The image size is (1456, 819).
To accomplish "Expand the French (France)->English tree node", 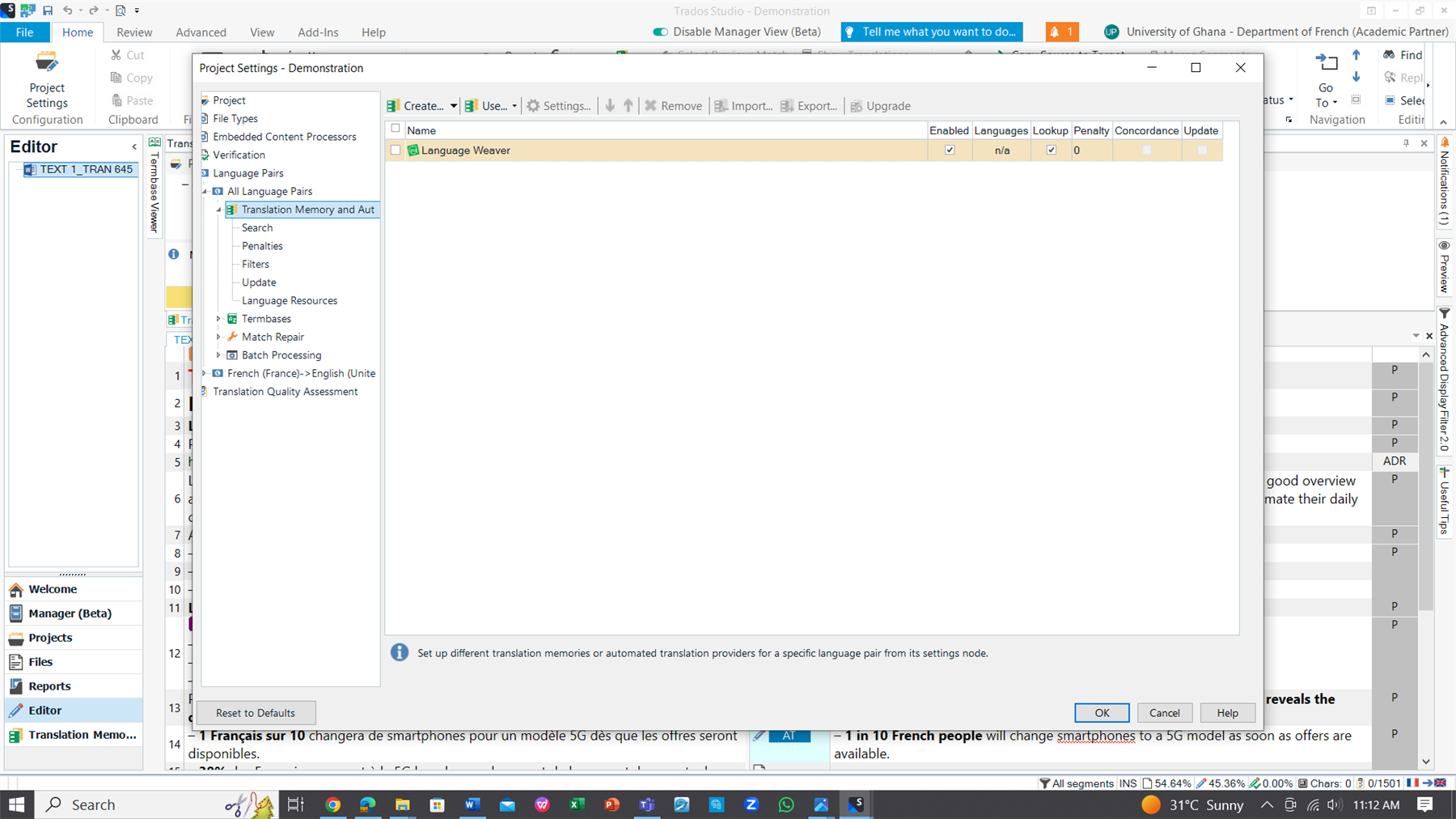I will [205, 373].
